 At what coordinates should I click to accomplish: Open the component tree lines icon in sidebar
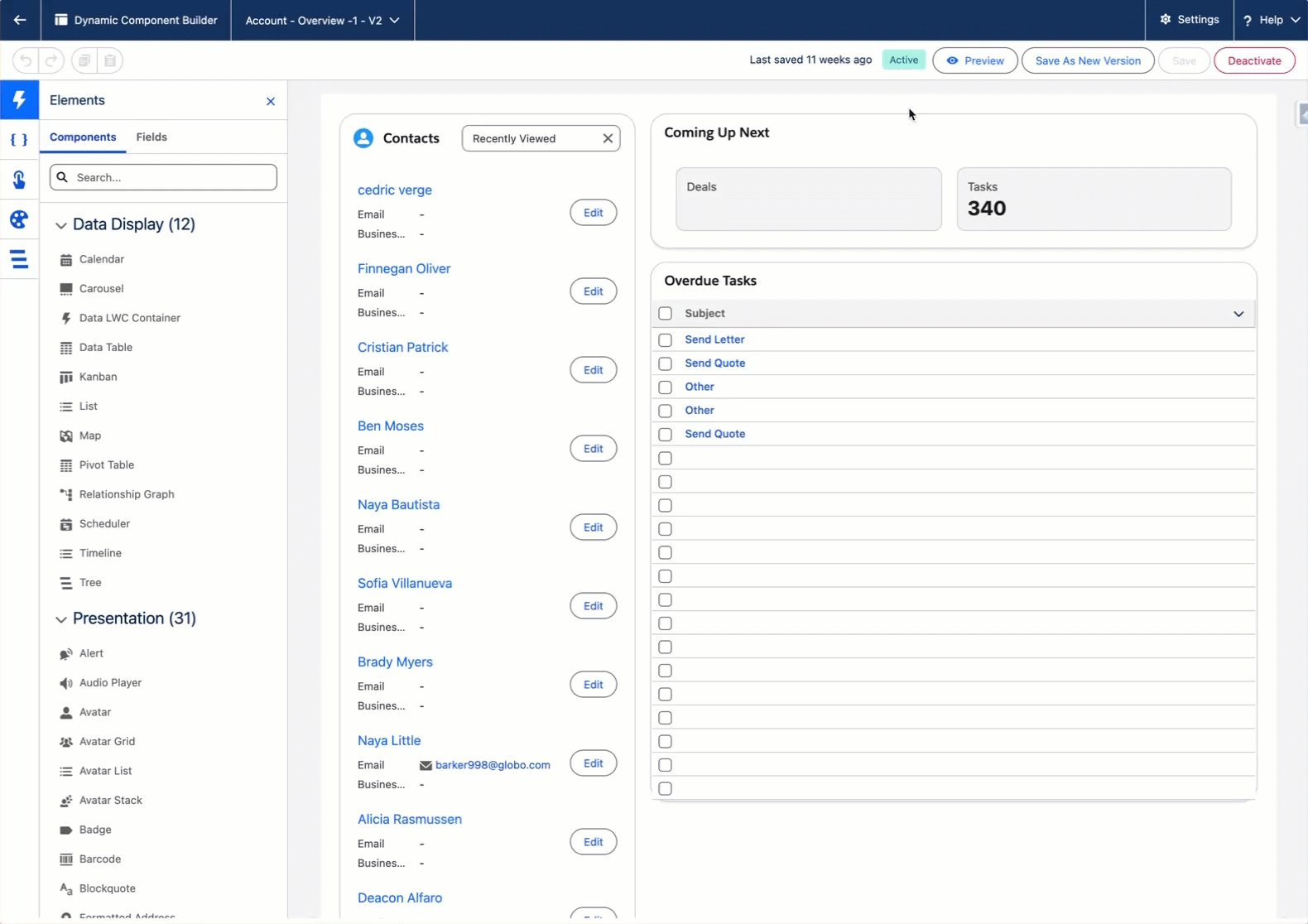[x=19, y=259]
